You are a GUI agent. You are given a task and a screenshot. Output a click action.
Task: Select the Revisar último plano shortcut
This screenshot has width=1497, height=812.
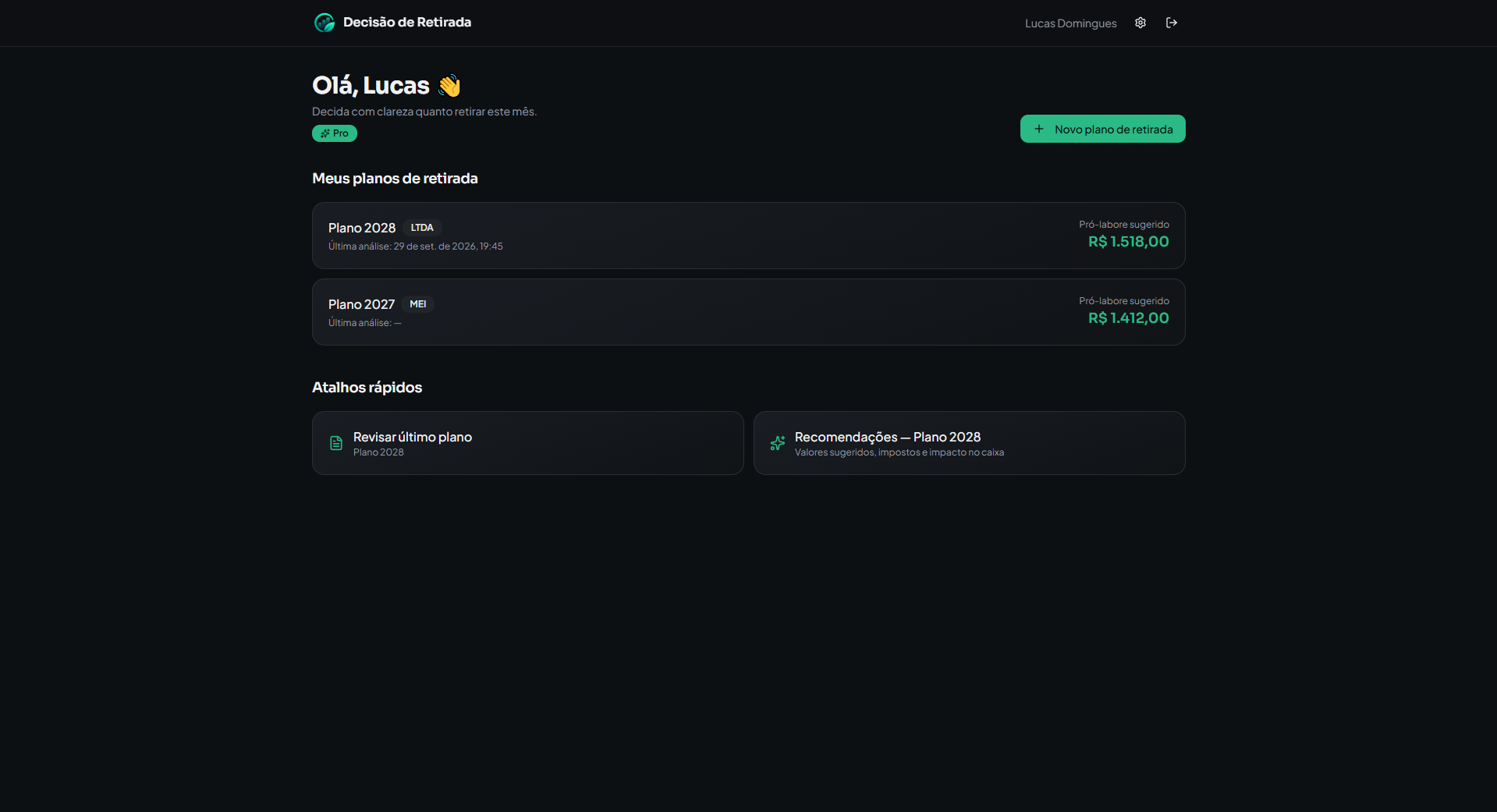click(x=528, y=443)
